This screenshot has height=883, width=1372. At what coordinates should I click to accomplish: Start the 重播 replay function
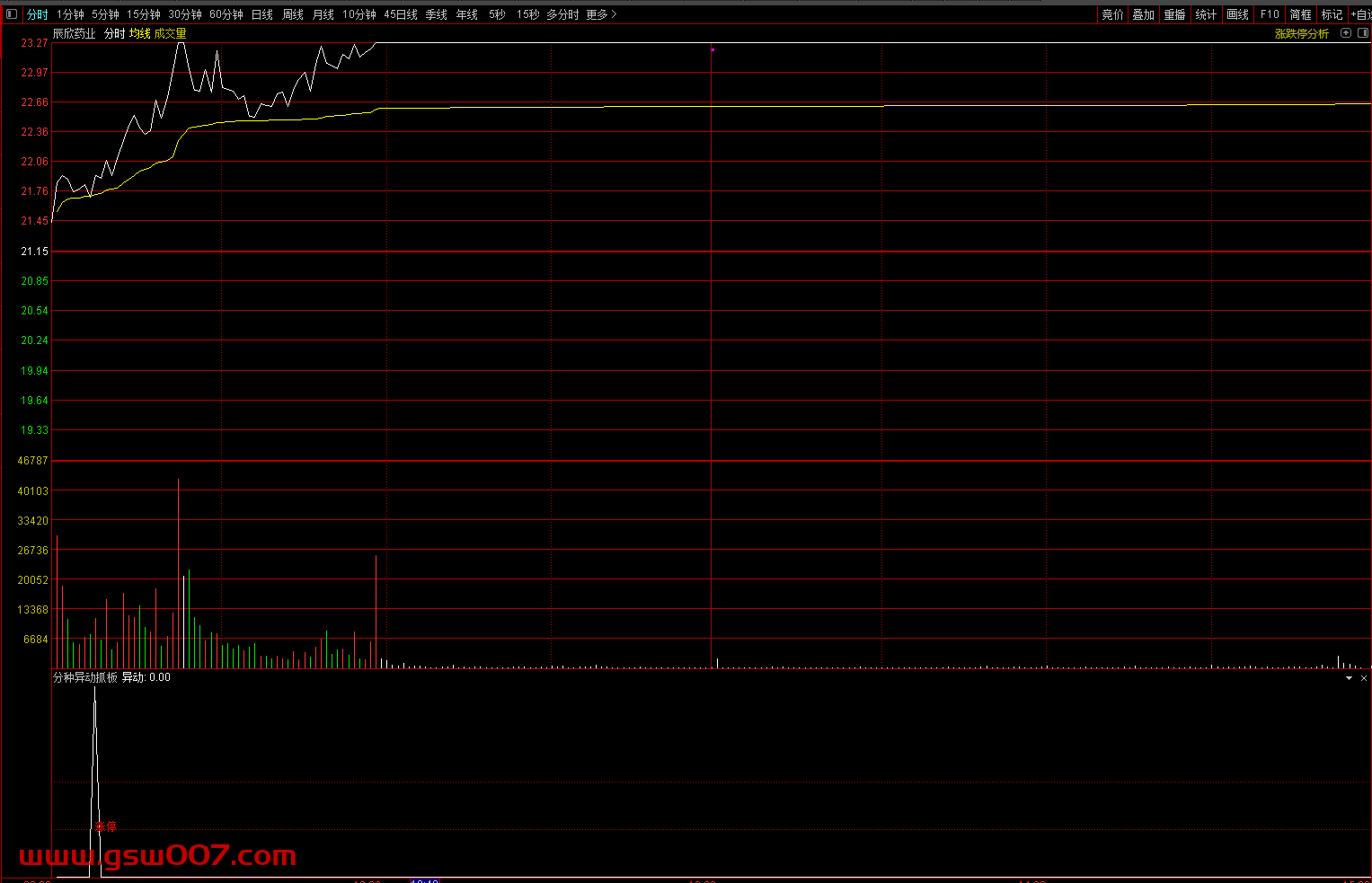1174,14
